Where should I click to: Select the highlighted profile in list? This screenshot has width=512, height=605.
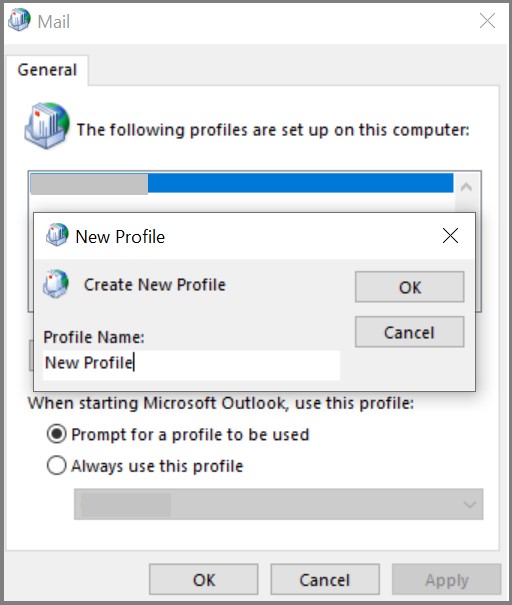242,183
